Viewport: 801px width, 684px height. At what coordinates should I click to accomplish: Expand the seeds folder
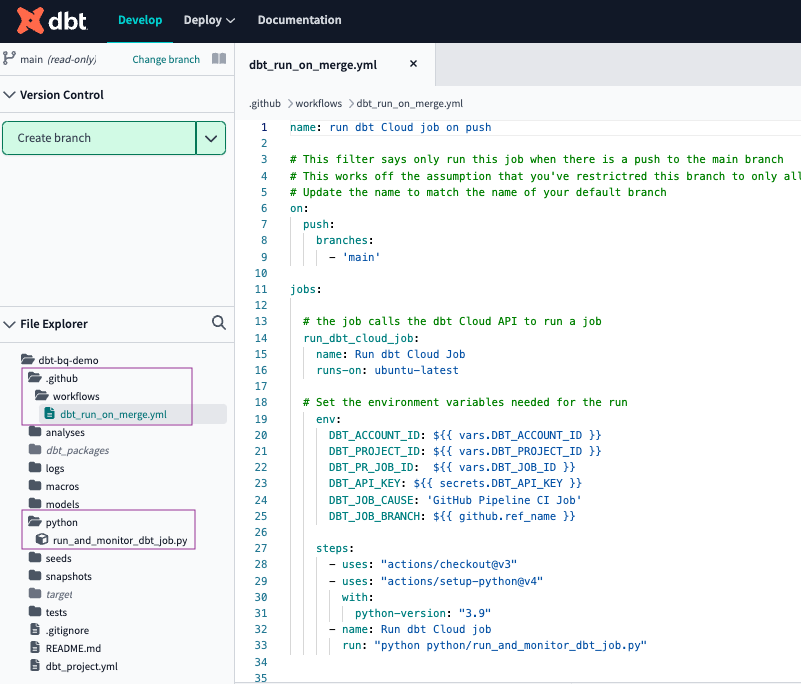point(50,558)
